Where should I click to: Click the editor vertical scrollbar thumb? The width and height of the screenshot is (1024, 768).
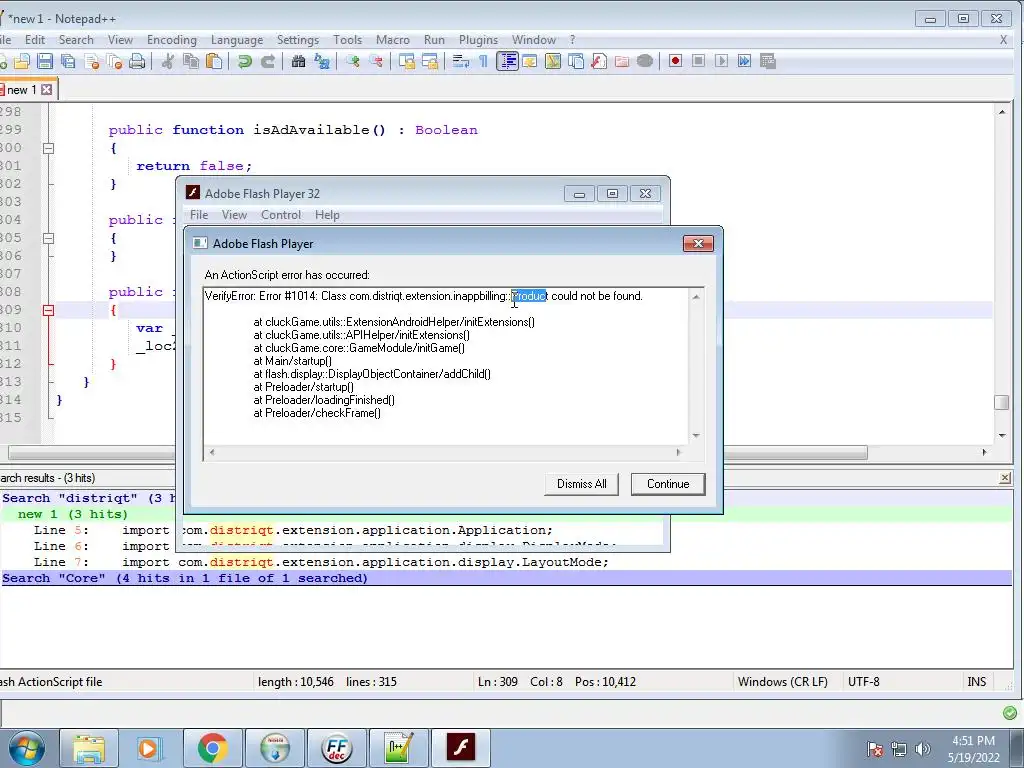(x=1002, y=402)
